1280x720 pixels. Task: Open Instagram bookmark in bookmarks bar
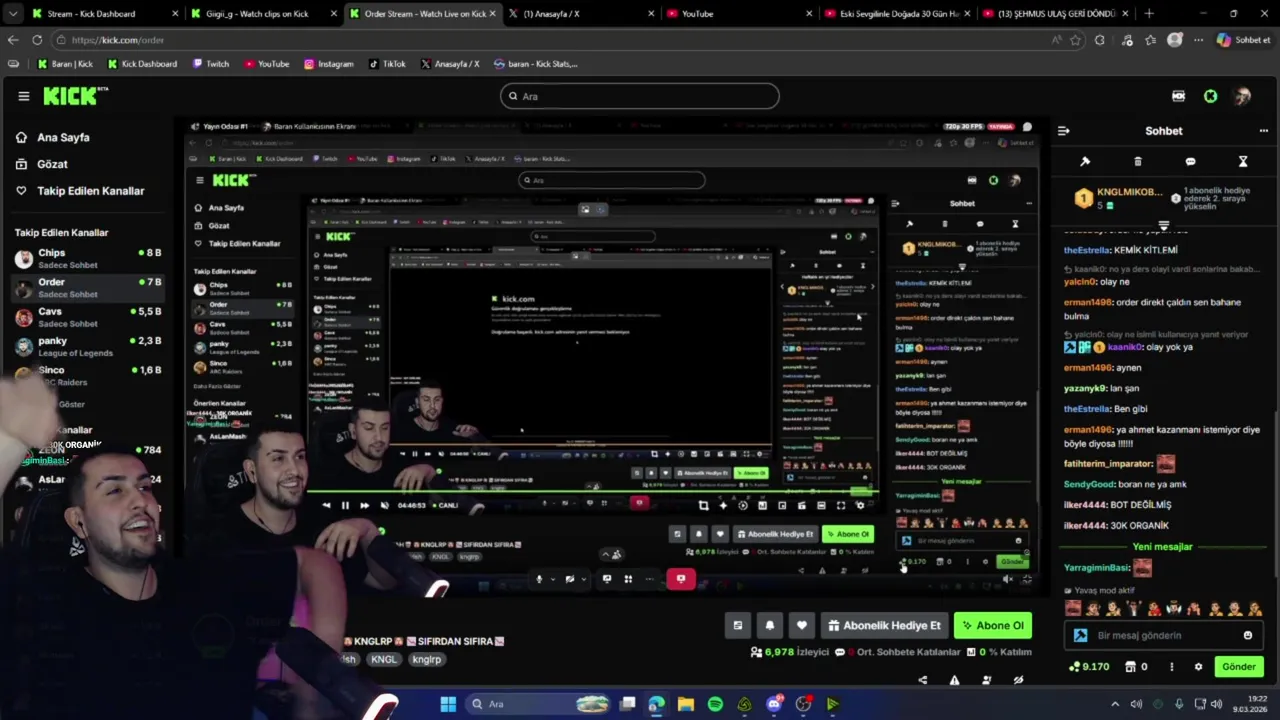[x=328, y=64]
